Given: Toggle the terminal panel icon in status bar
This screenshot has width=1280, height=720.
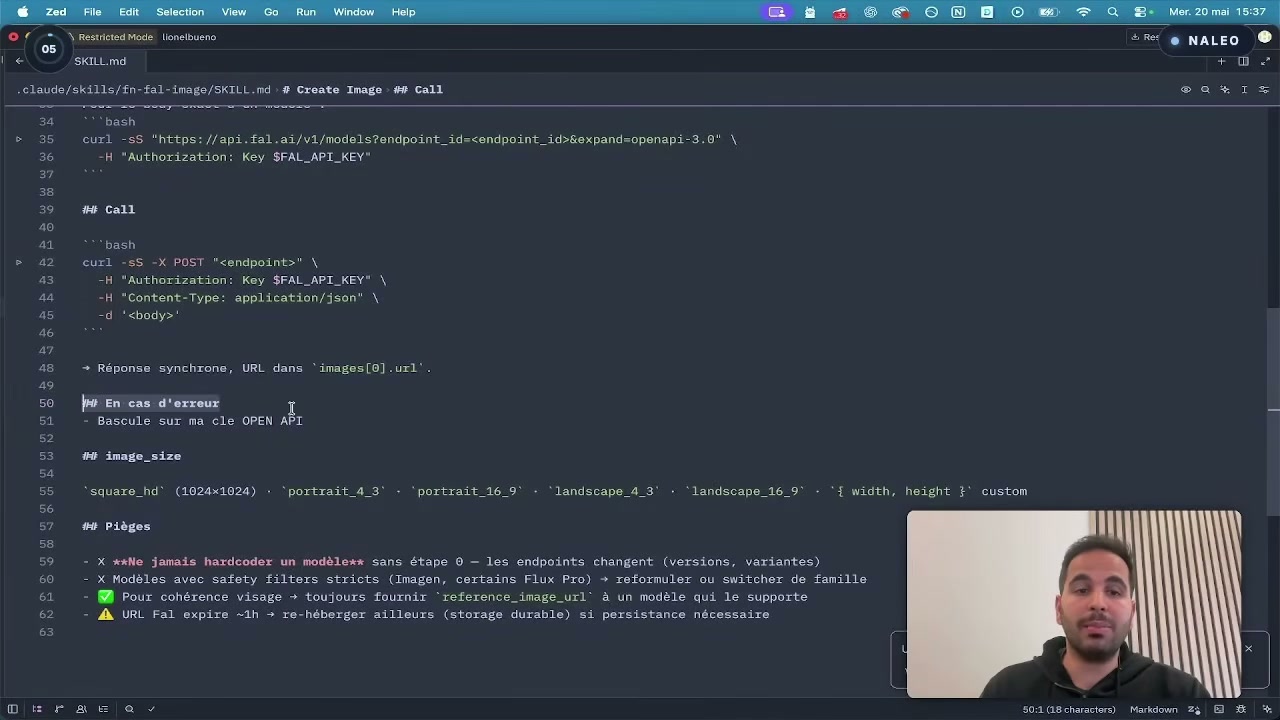Looking at the screenshot, I should (1219, 709).
